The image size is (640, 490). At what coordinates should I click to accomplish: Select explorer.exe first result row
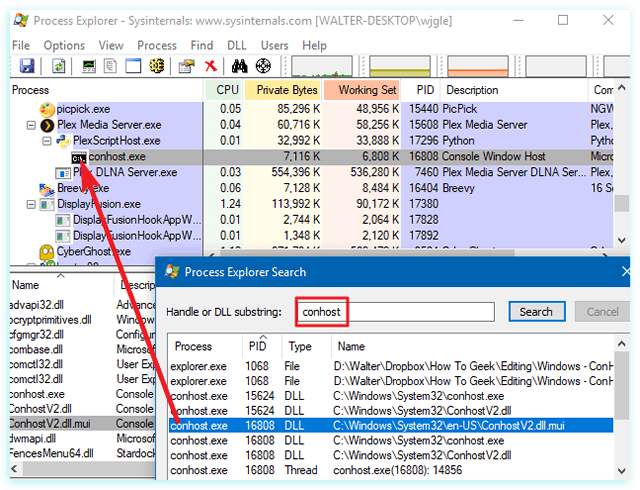pyautogui.click(x=391, y=366)
